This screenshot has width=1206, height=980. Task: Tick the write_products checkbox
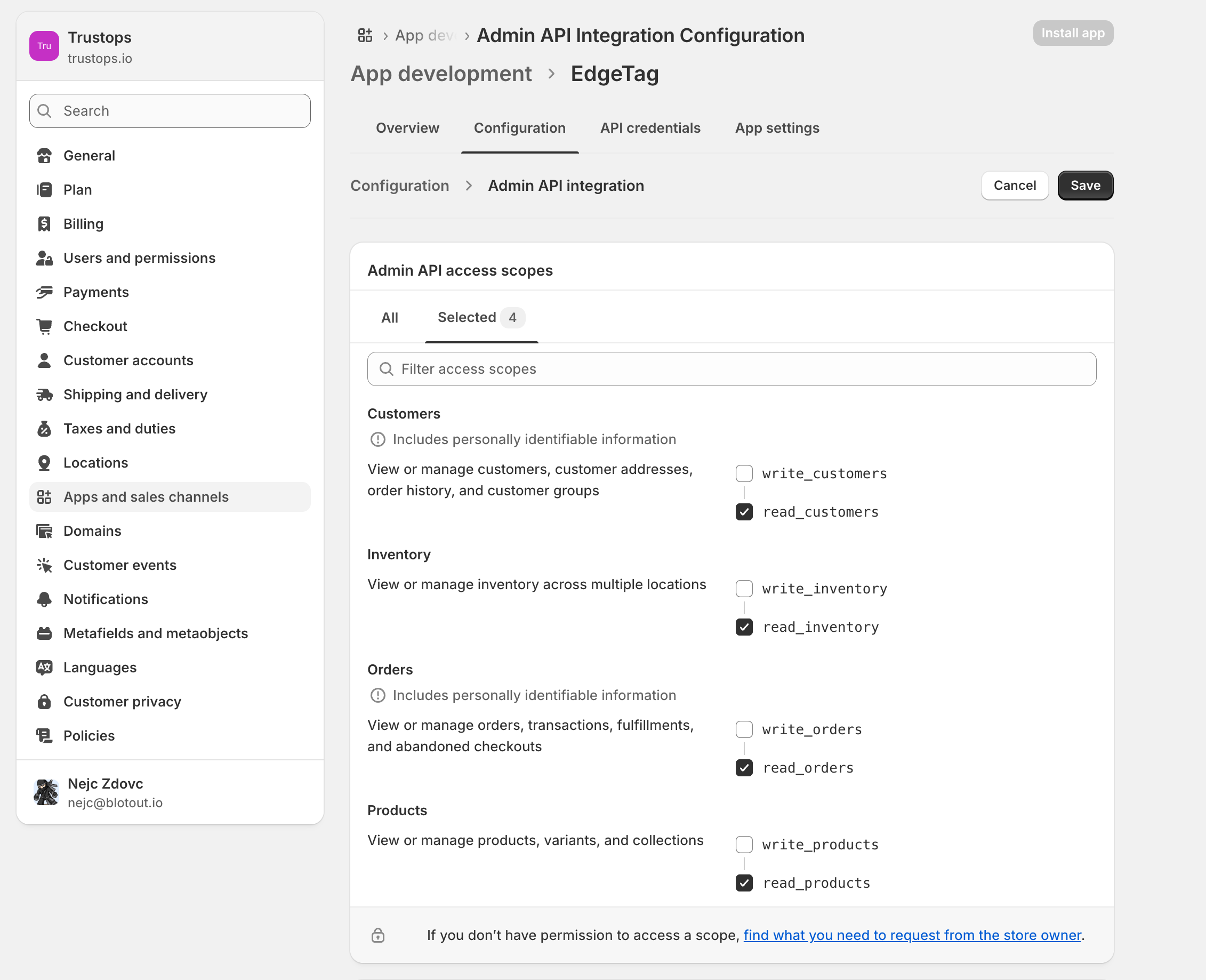point(744,845)
